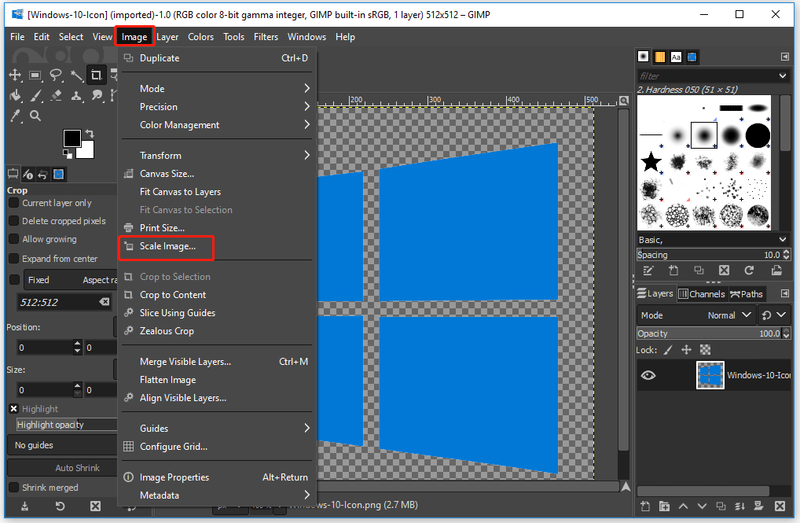Viewport: 800px width, 523px height.
Task: Open the Filters menu
Action: pos(266,37)
